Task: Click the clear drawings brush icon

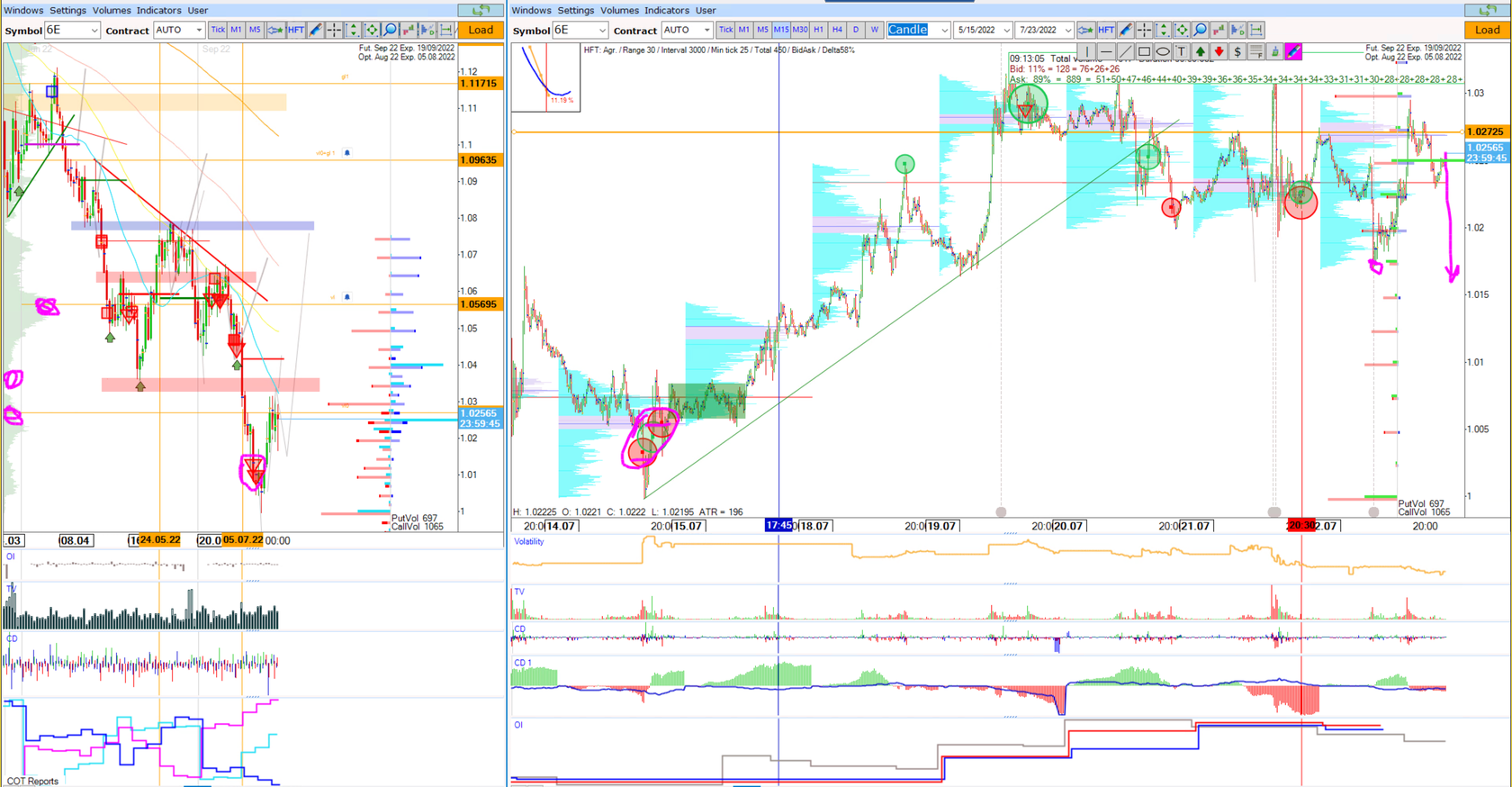Action: [1274, 51]
